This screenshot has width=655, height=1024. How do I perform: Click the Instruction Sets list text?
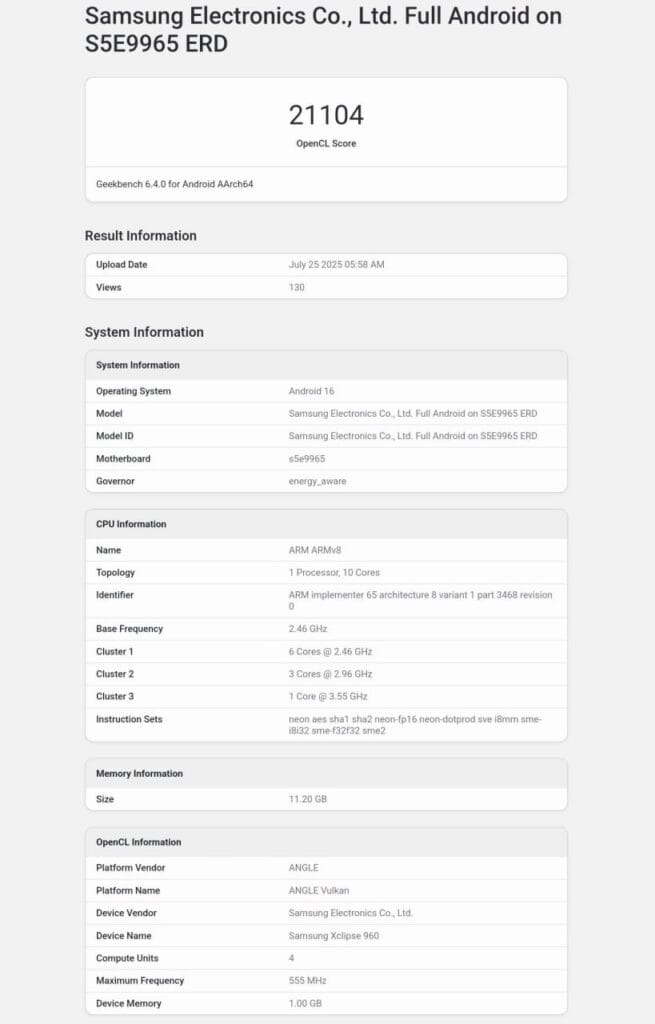pyautogui.click(x=415, y=725)
